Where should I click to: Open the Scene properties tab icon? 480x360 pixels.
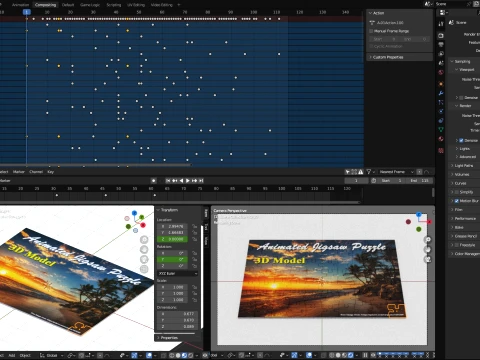[441, 63]
